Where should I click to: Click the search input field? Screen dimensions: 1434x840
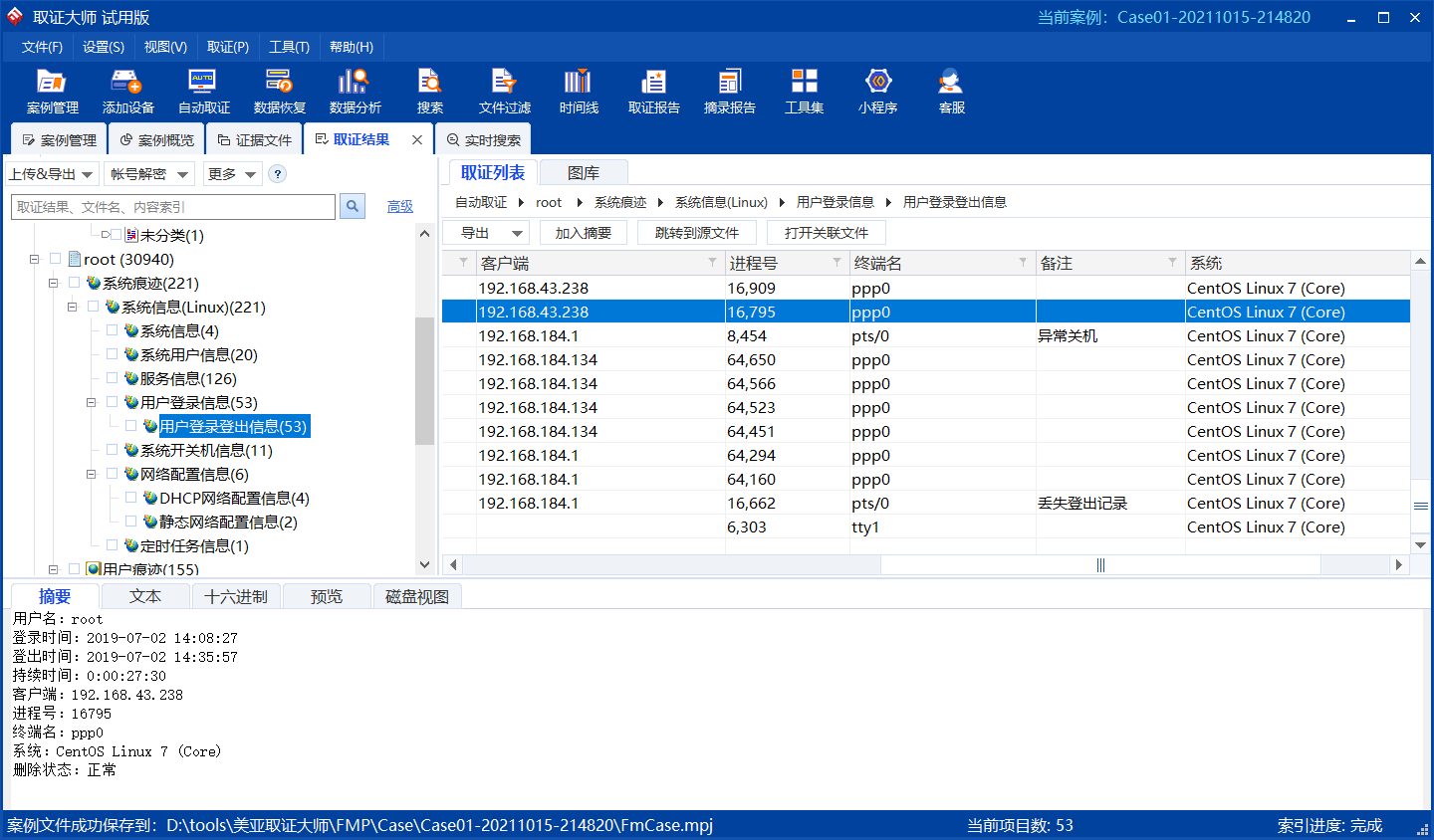(173, 206)
